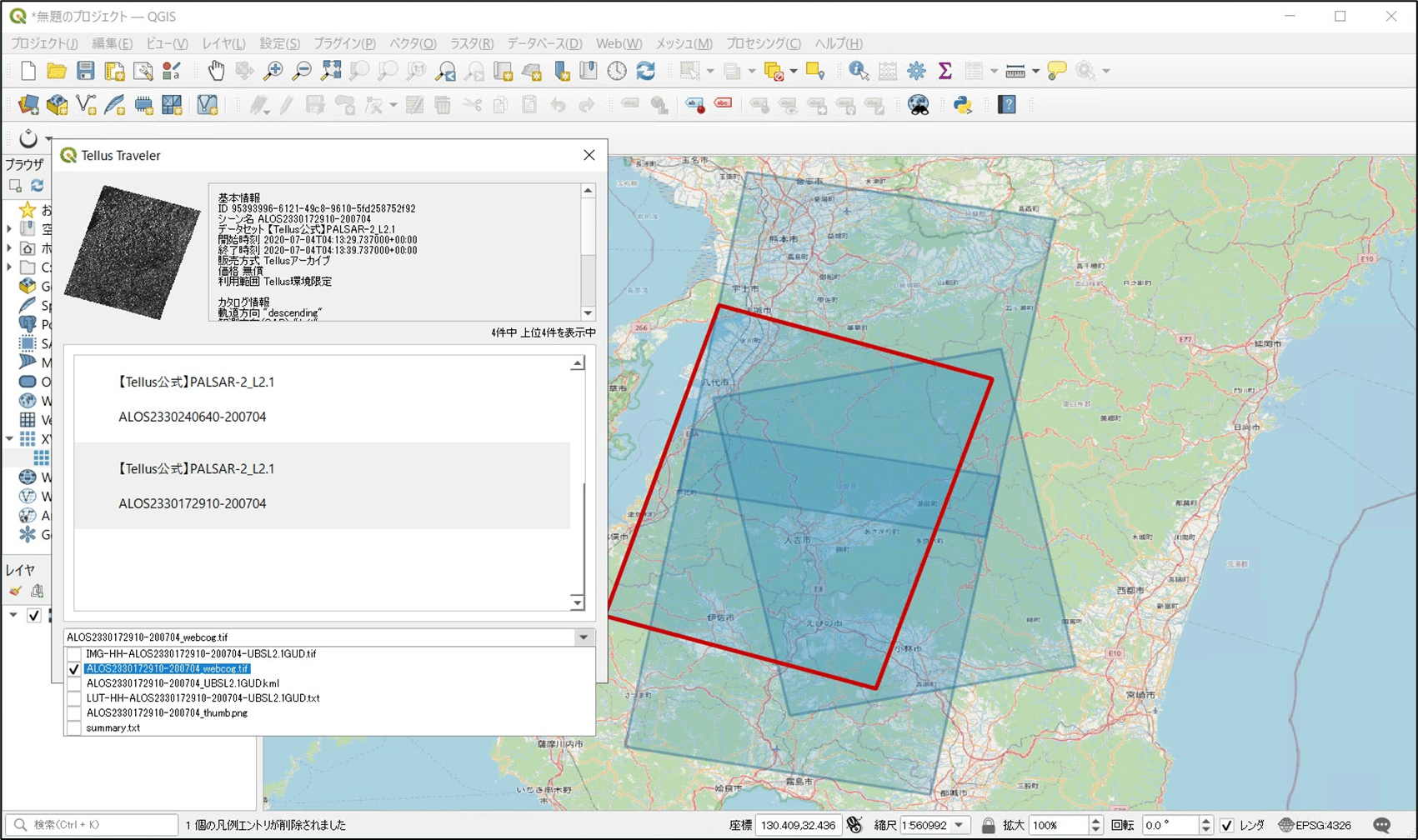This screenshot has height=840, width=1418.
Task: Open the プロジェクト menu
Action: 44,43
